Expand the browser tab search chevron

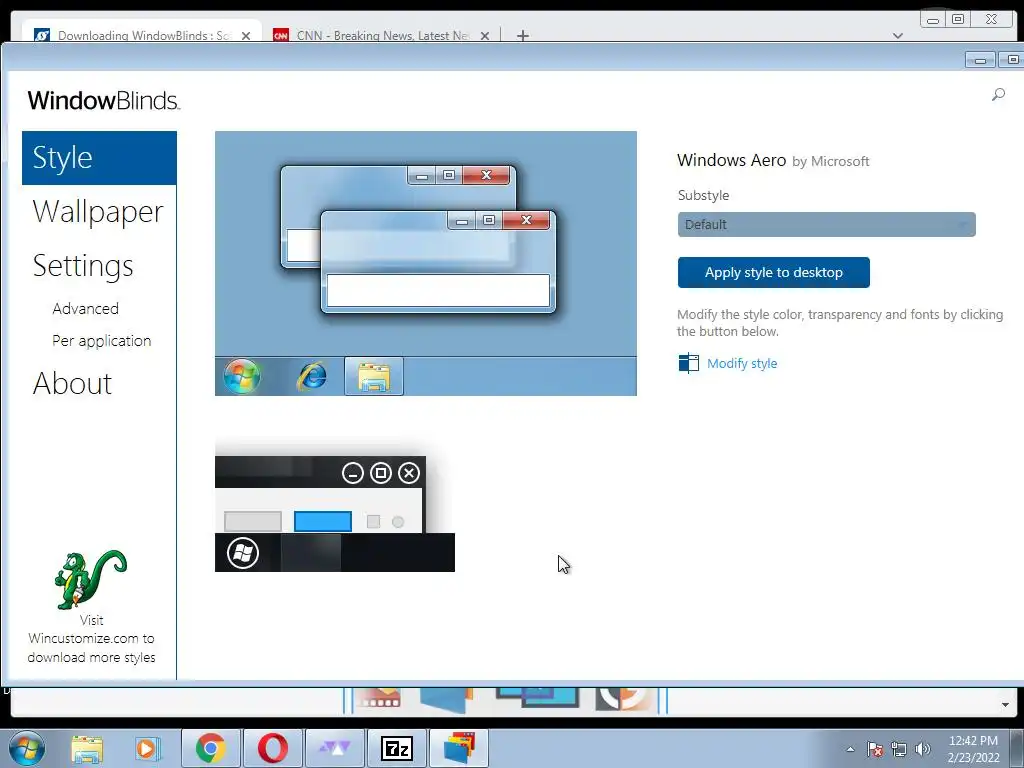point(898,36)
